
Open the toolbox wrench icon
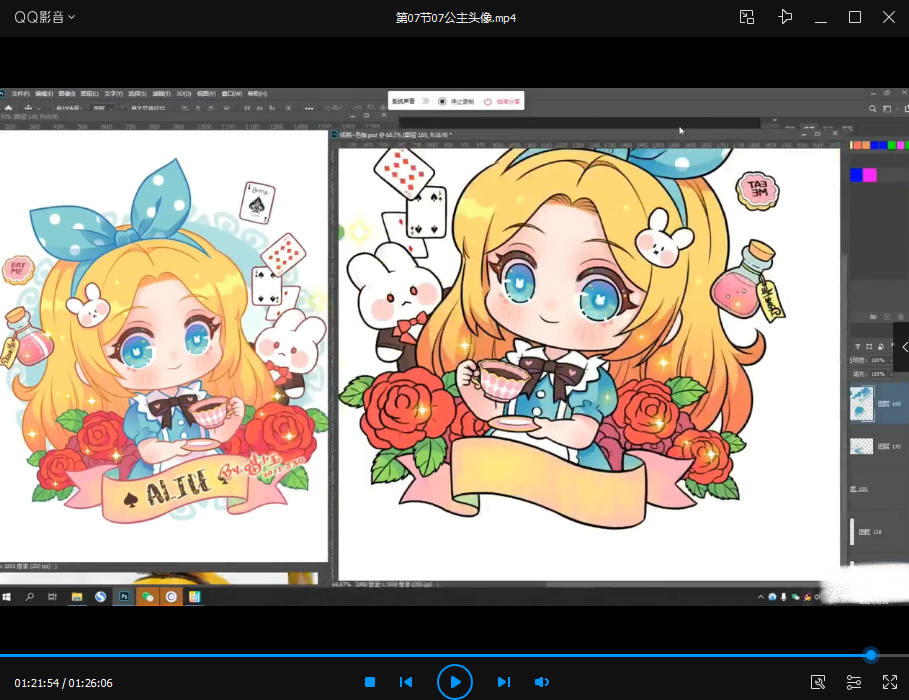818,682
